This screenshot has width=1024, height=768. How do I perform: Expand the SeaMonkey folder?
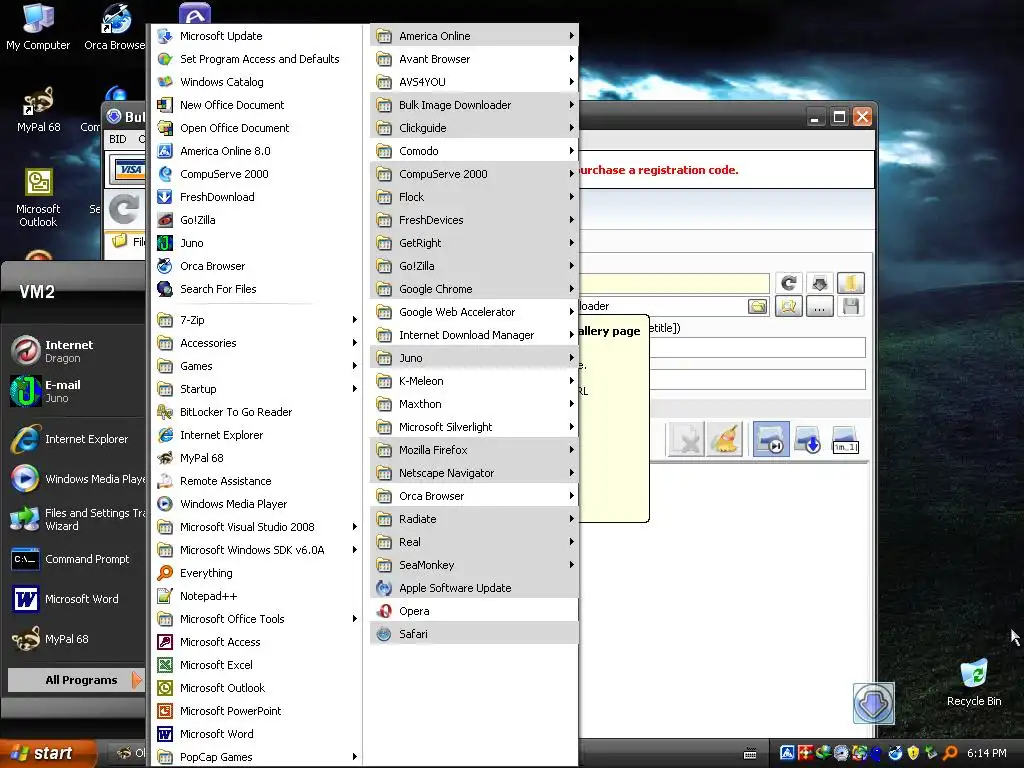pyautogui.click(x=474, y=565)
